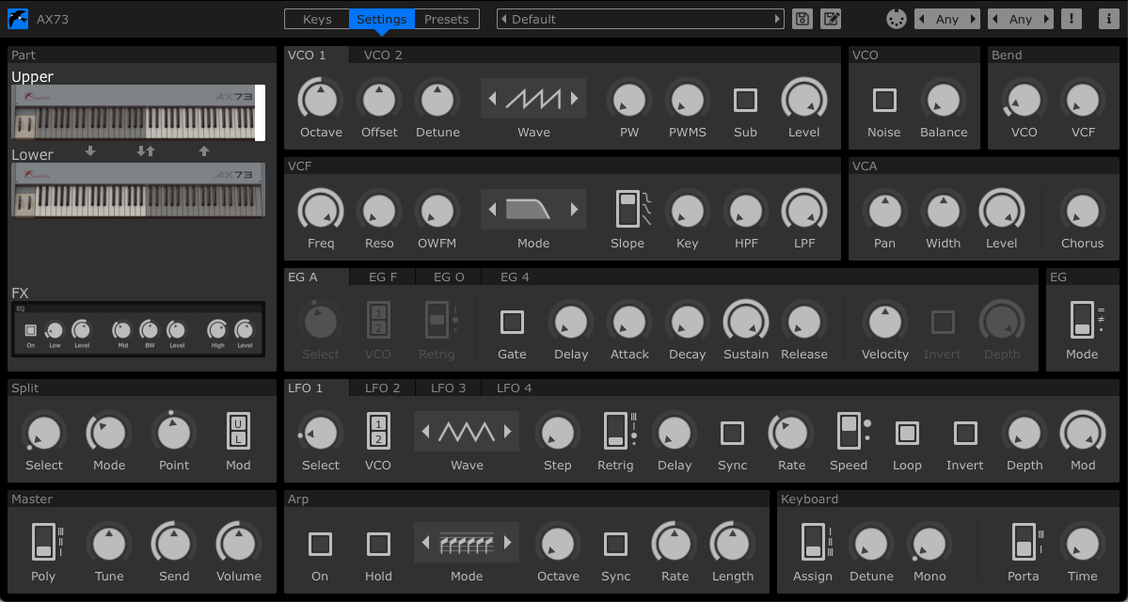Enable the EQ On switch in FX panel
This screenshot has height=602, width=1128.
(x=30, y=331)
